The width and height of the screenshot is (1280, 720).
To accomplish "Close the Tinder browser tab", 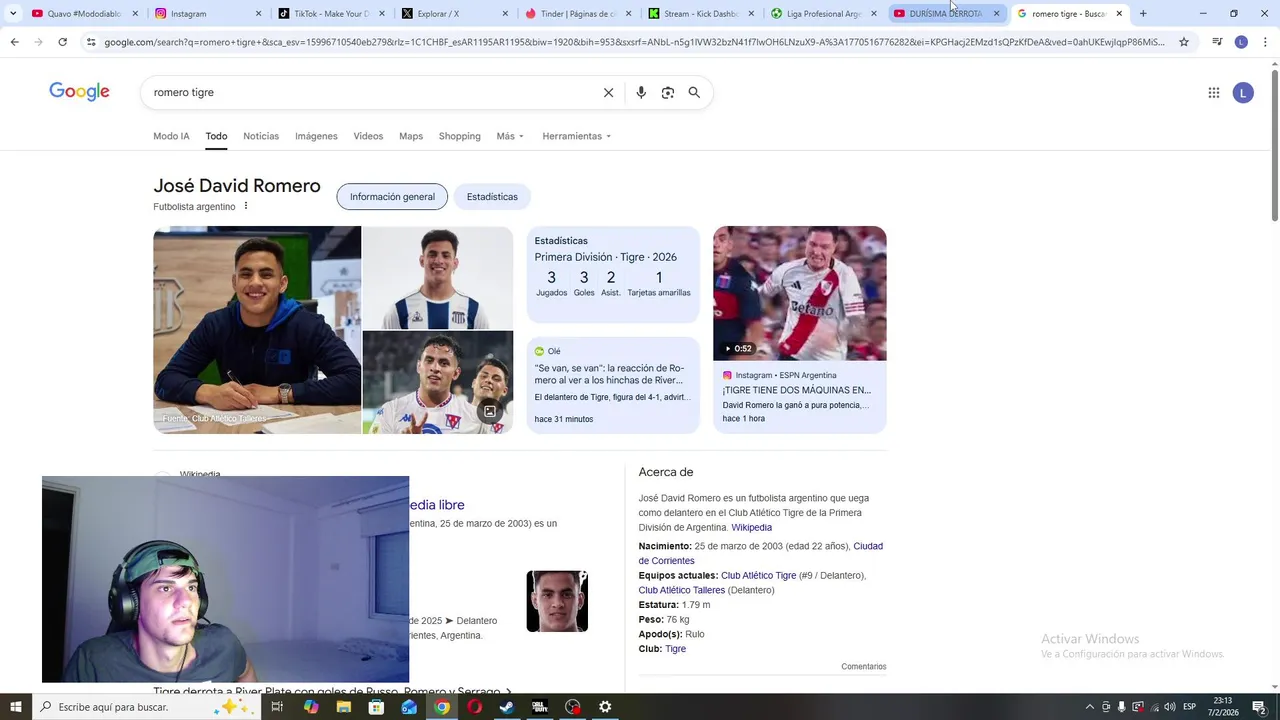I will coord(628,14).
